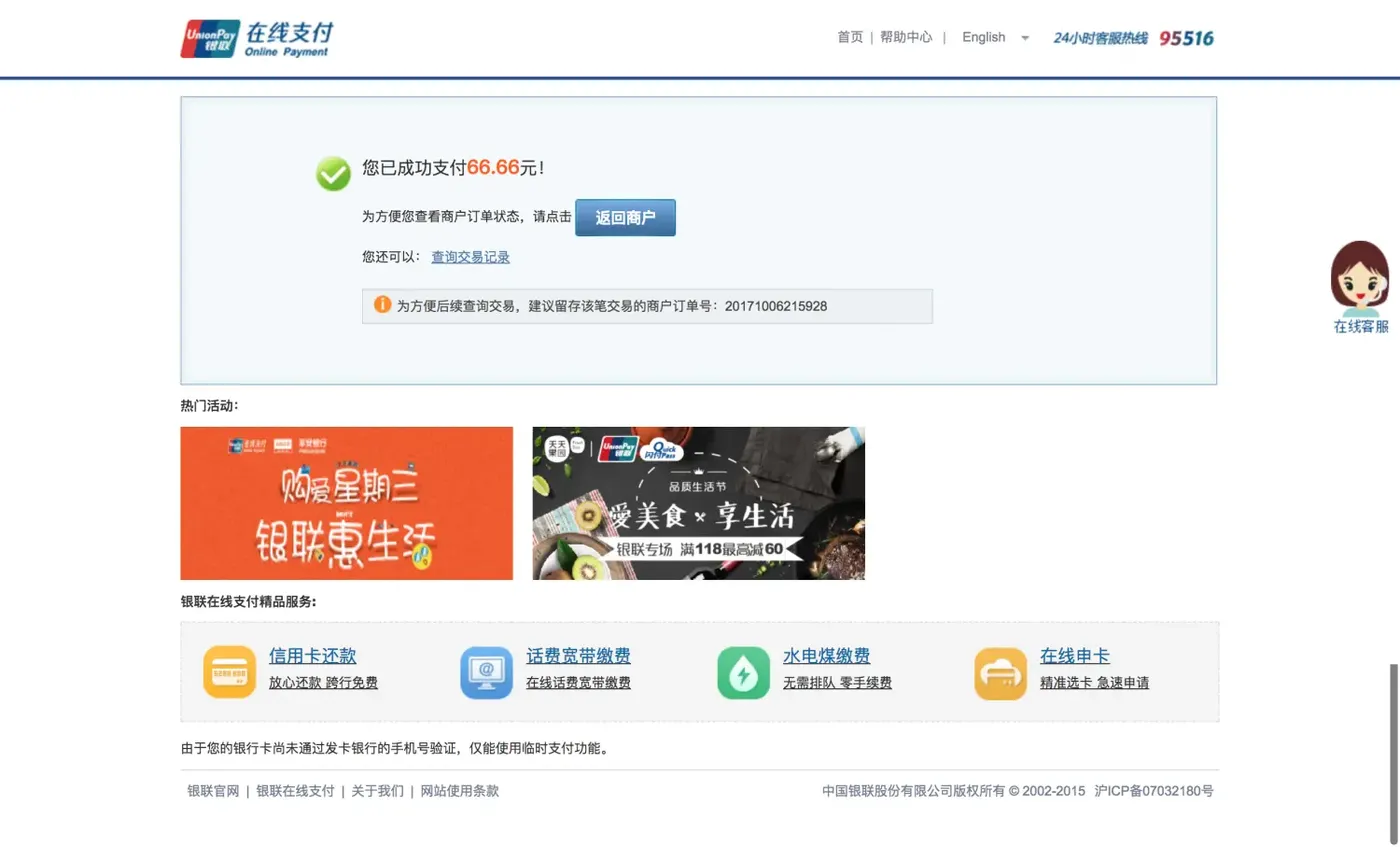1400x847 pixels.
Task: Click the orange info icon beside the order number
Action: tap(381, 305)
